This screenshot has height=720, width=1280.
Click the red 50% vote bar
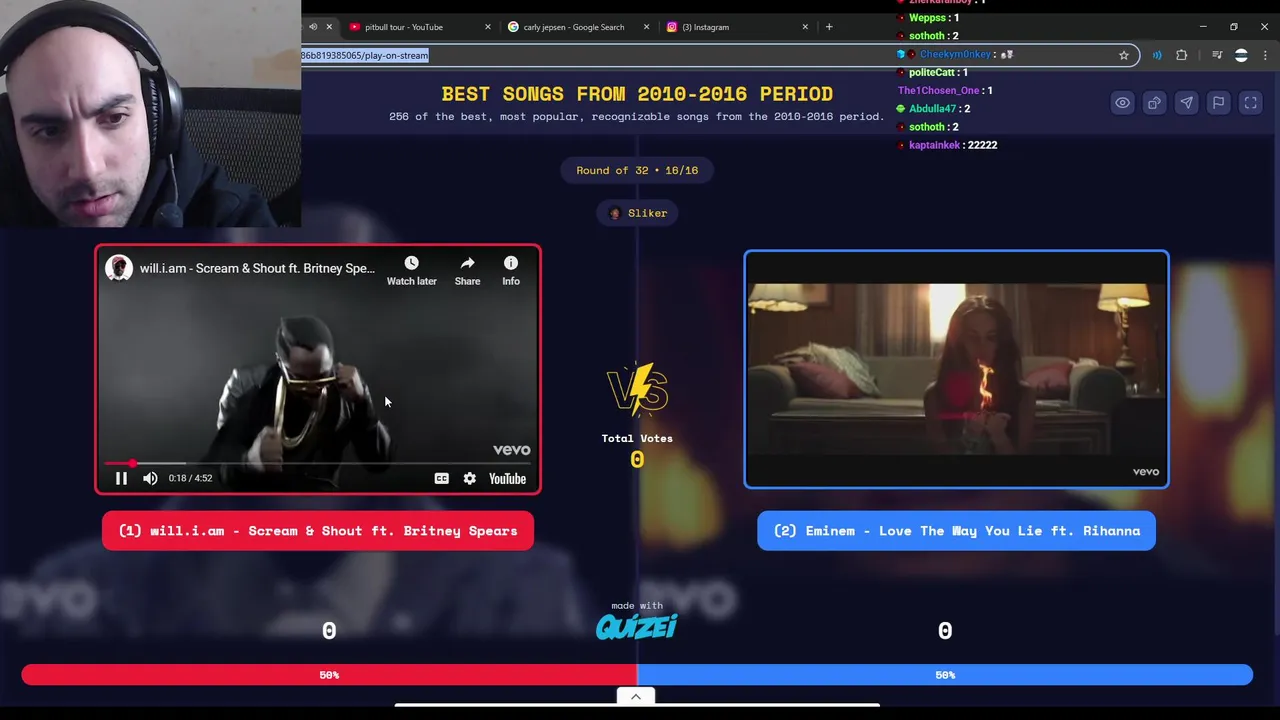coord(329,675)
